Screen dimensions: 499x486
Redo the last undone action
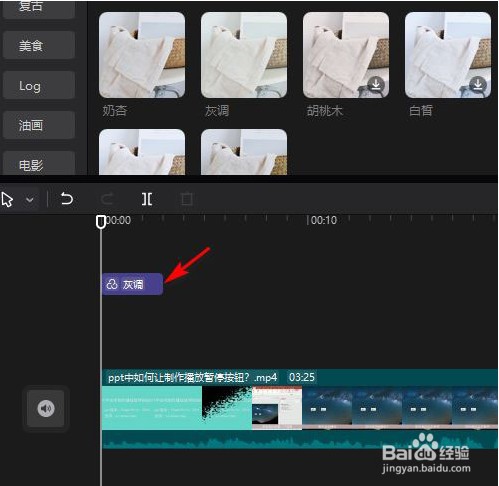(107, 199)
